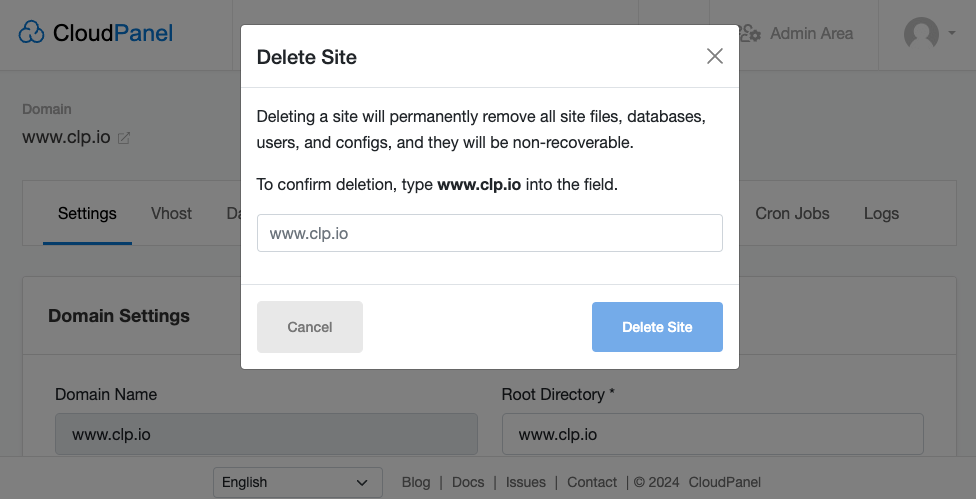
Task: Click the CloudPanel cloud logo icon
Action: click(32, 33)
